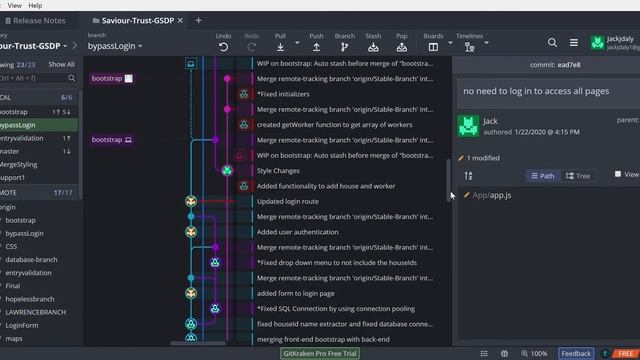
Task: Click the bootstrap label with checkbox icon
Action: 112,78
